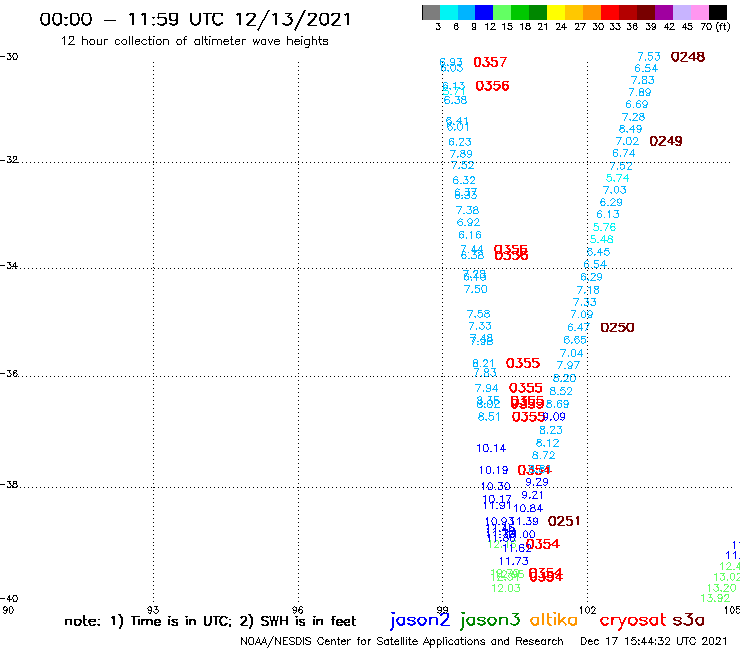Screen dimensions: 740x650
Task: Select the 0249 pass time label
Action: coord(666,141)
